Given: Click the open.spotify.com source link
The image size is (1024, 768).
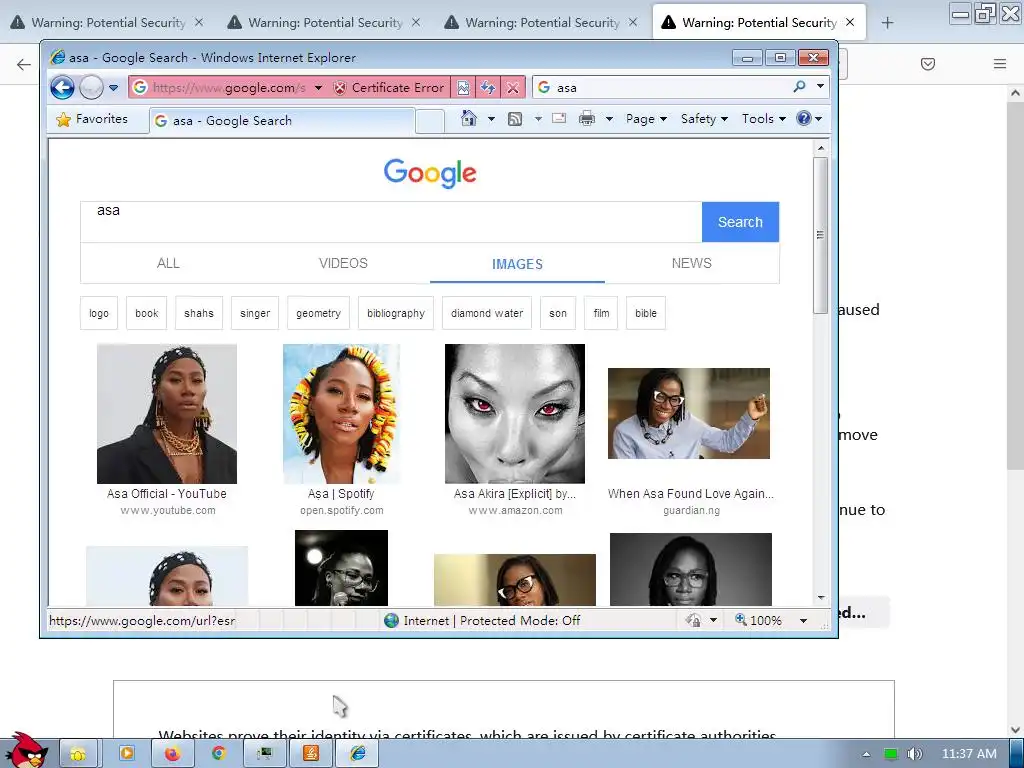Looking at the screenshot, I should pos(342,511).
